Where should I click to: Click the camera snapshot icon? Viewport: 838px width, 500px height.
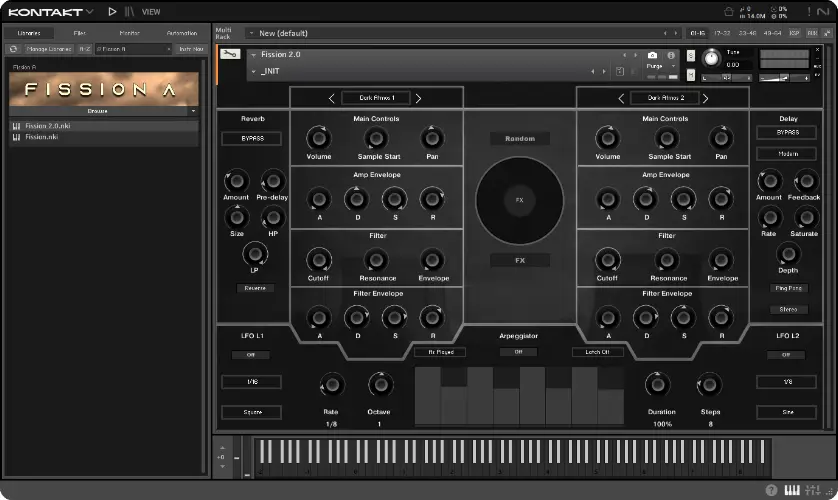coord(653,55)
